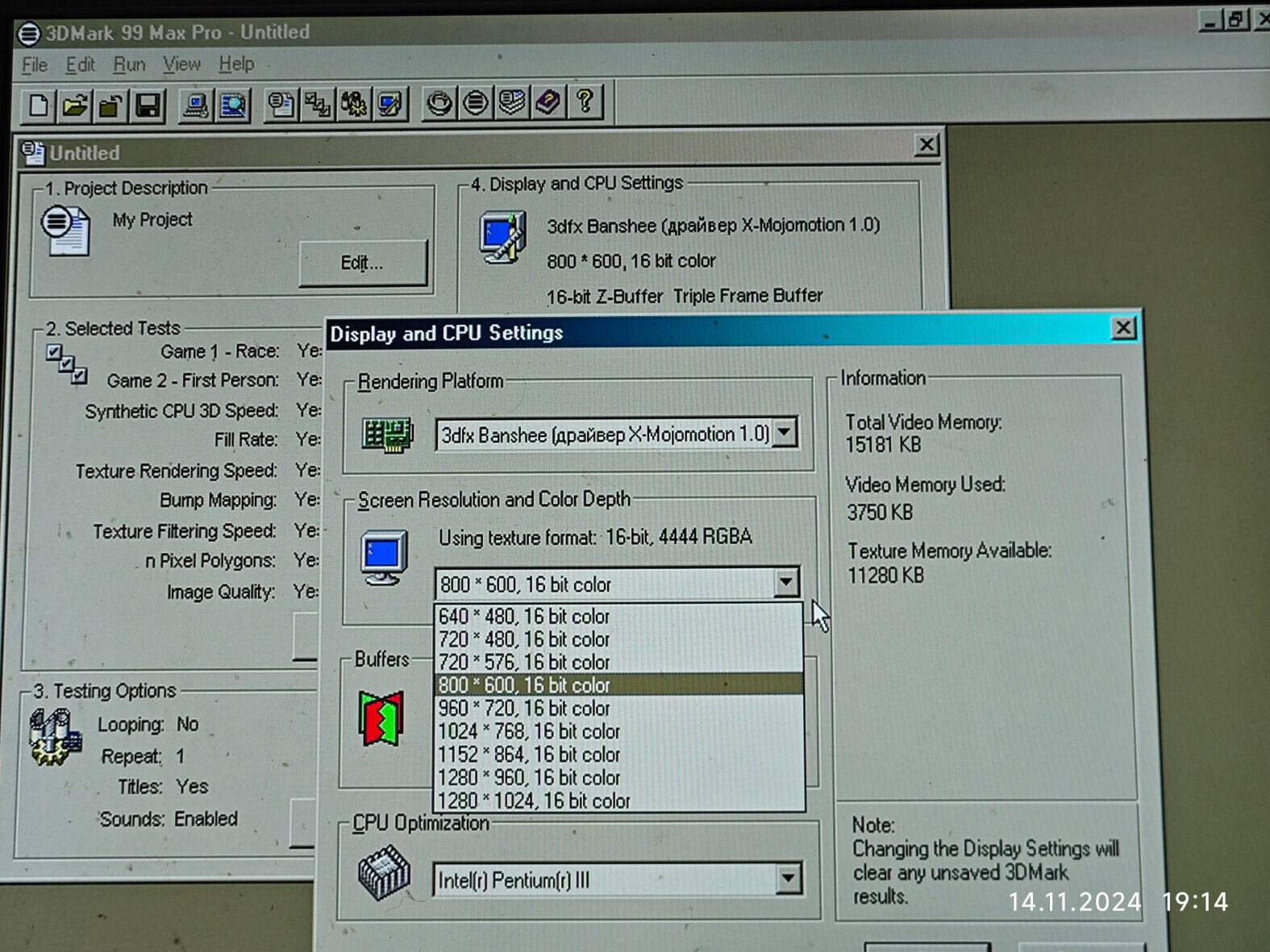This screenshot has width=1270, height=952.
Task: Select 960 * 720, 16 bit color
Action: click(618, 708)
